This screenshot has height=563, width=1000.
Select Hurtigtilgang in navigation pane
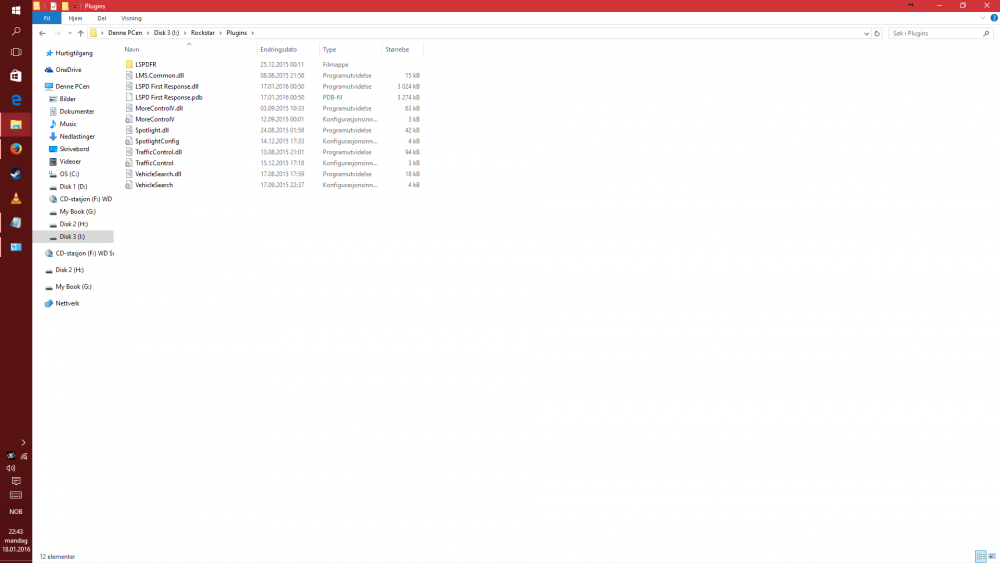click(73, 53)
